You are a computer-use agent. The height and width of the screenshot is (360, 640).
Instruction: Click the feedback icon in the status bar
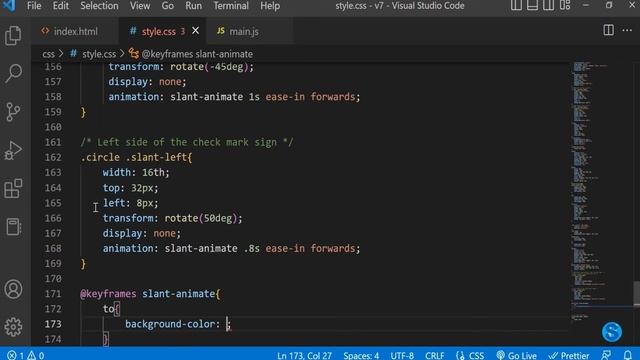tap(606, 355)
